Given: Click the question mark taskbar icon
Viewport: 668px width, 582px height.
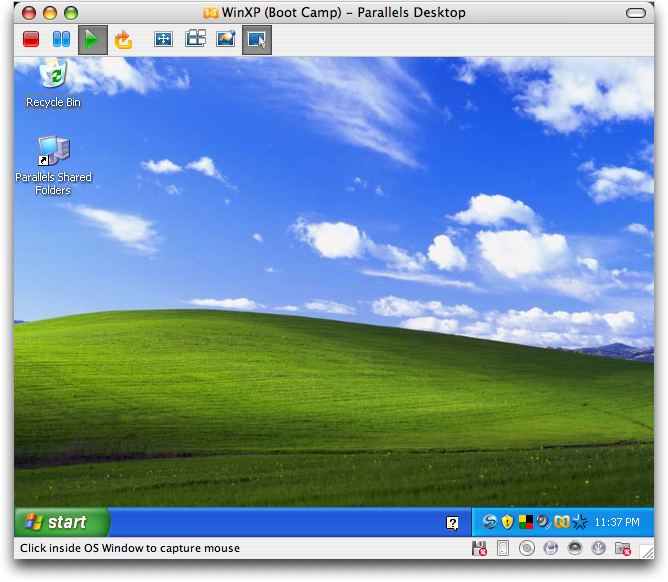Looking at the screenshot, I should pos(452,523).
